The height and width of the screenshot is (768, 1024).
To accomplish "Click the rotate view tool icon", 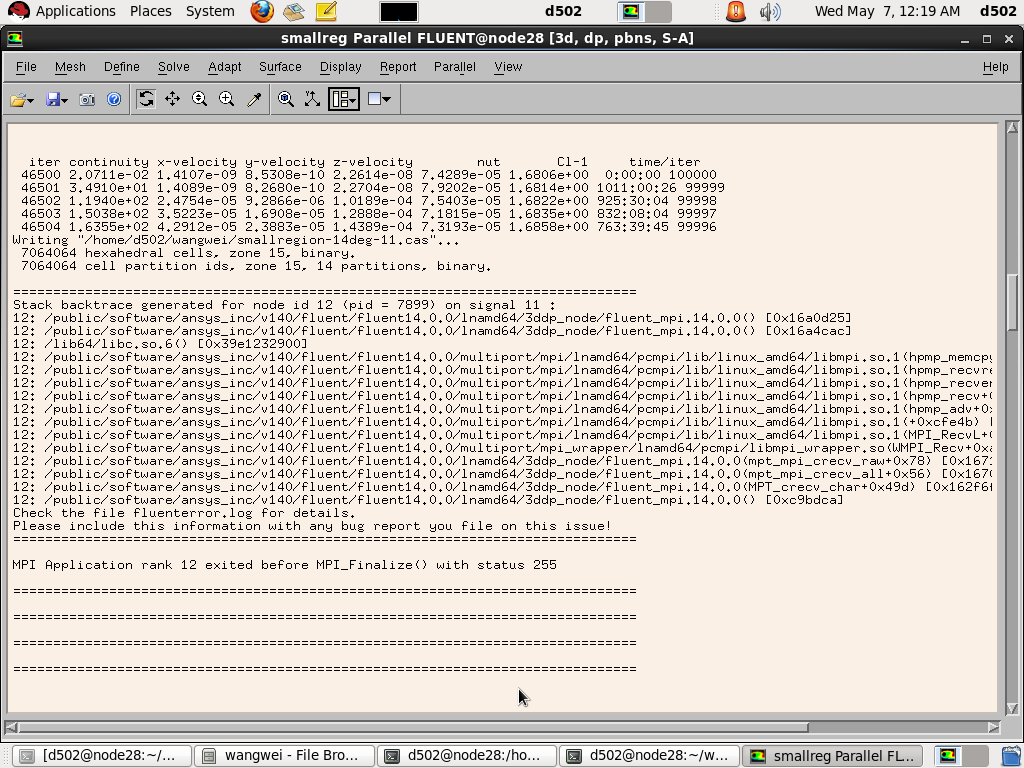I will click(146, 99).
